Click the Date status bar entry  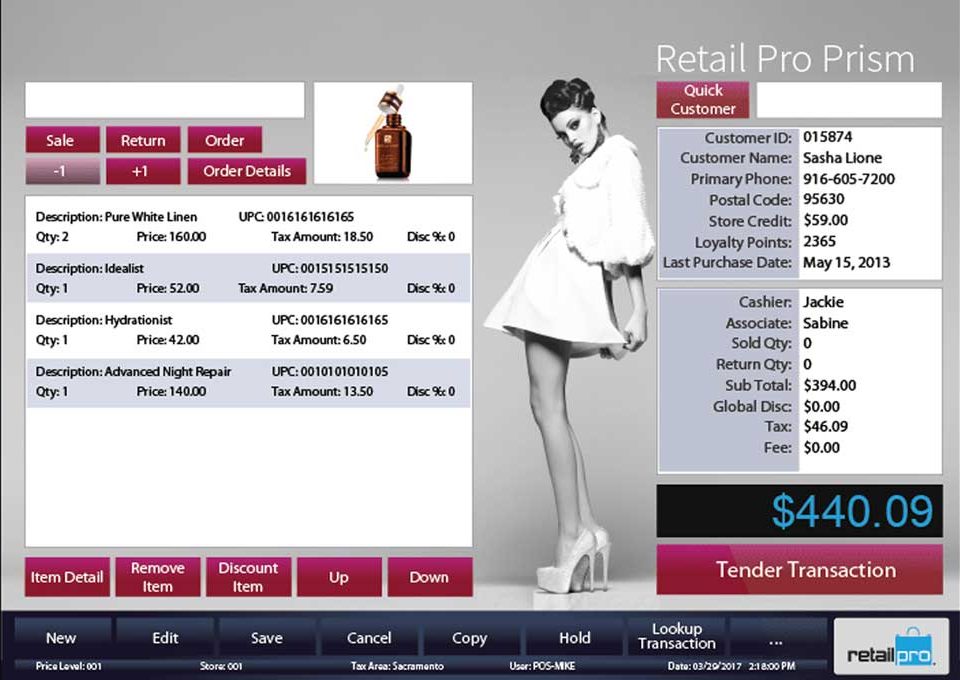pos(731,666)
